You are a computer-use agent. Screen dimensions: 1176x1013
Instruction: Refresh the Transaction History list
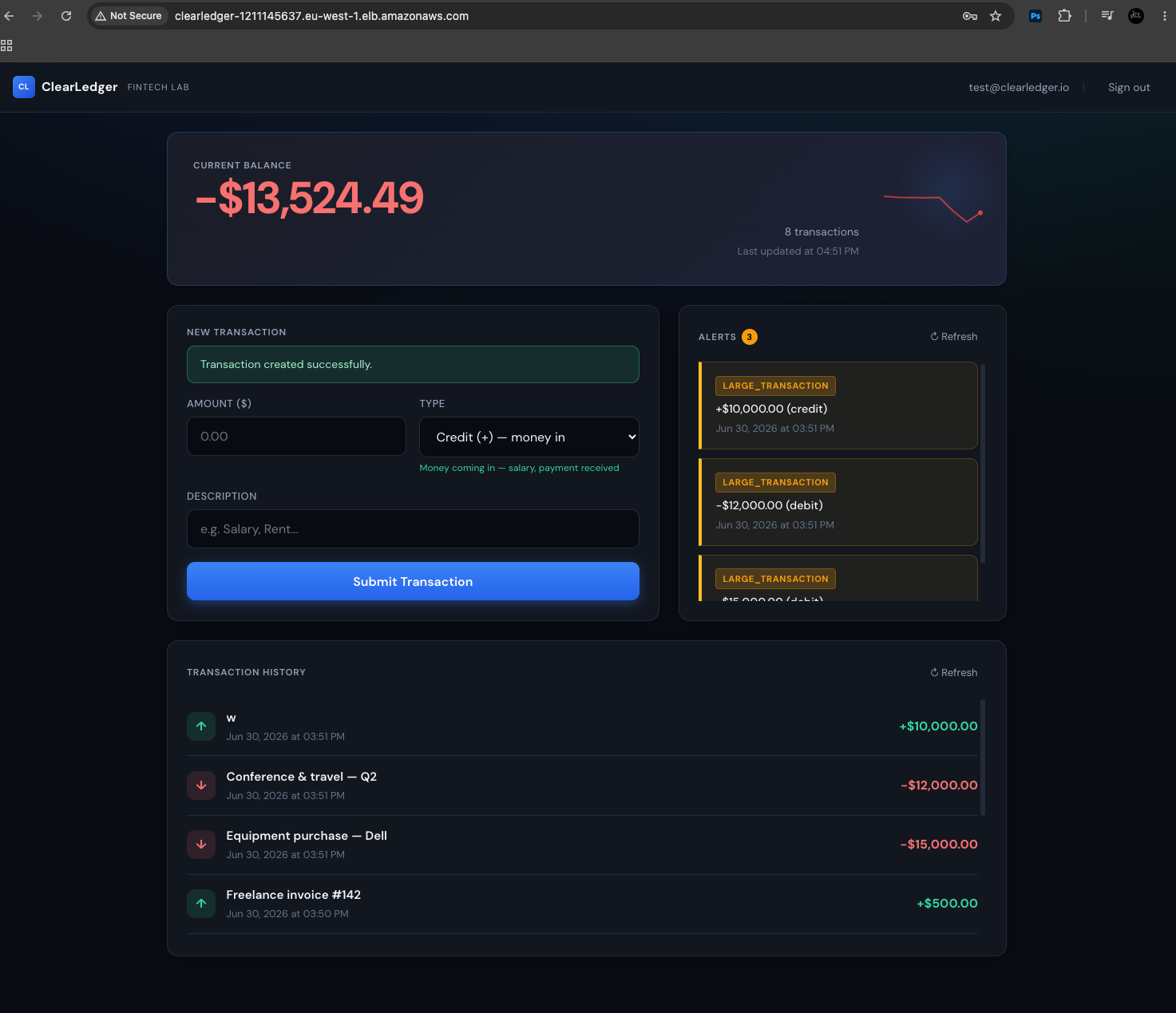pyautogui.click(x=954, y=673)
